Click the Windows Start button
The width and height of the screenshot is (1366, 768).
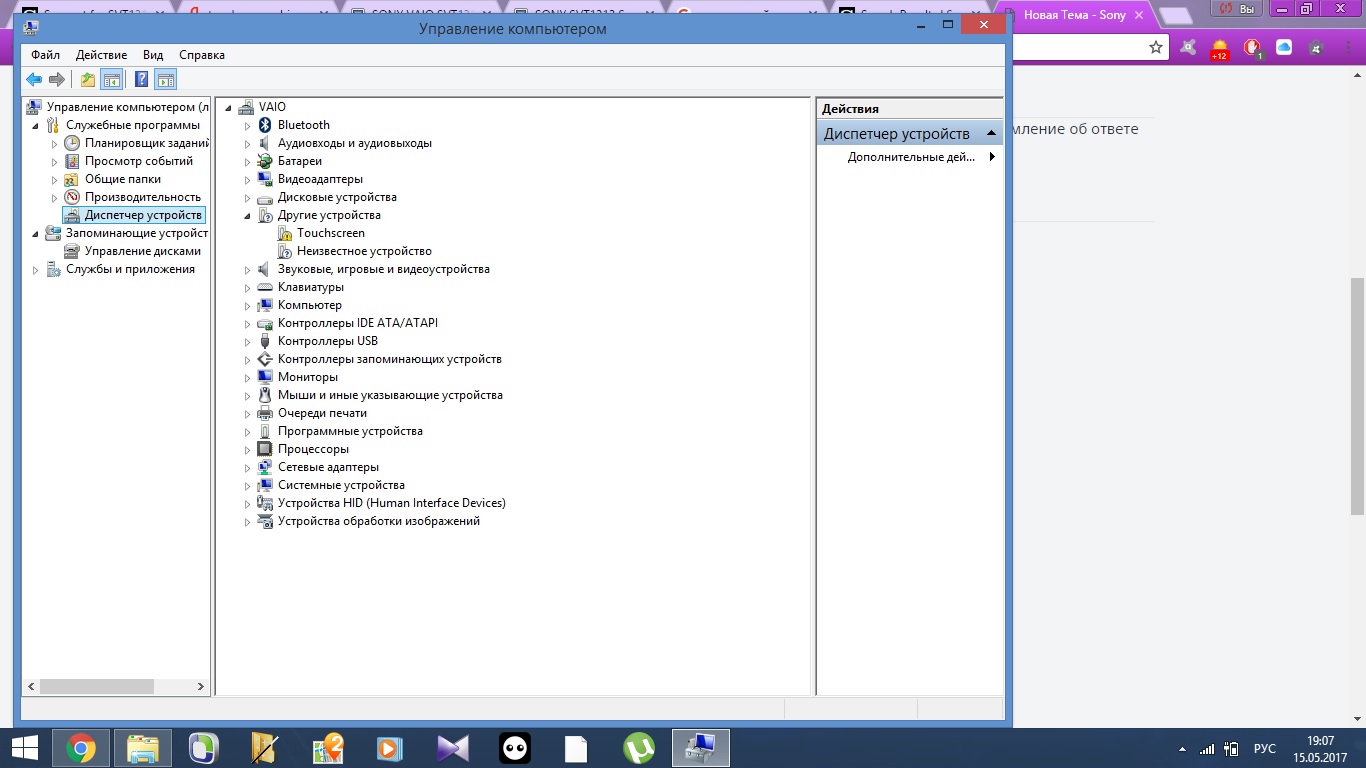pyautogui.click(x=24, y=748)
